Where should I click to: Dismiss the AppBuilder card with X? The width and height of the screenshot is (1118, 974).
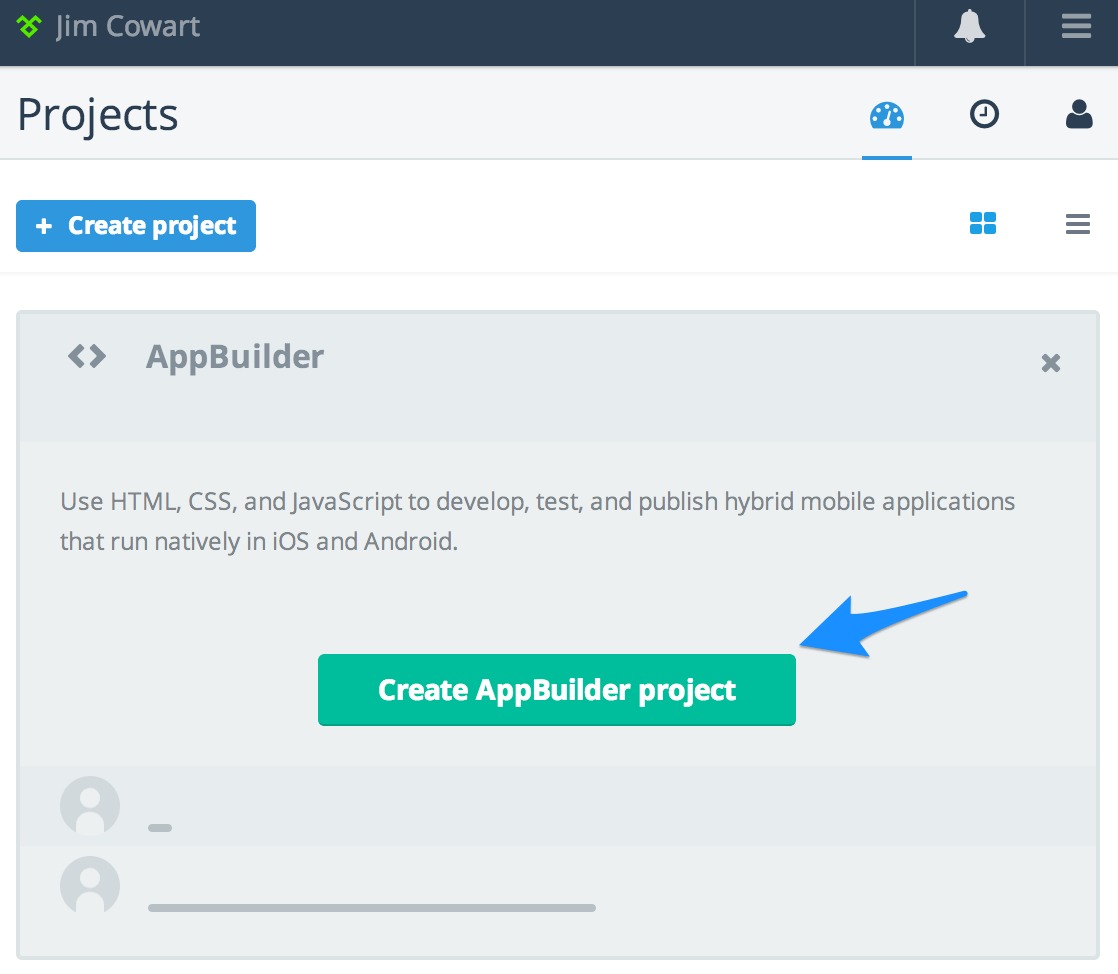point(1050,363)
